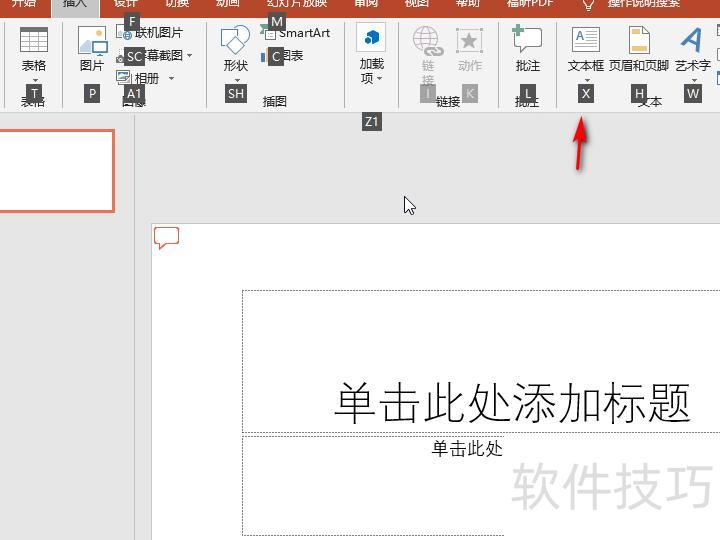Open the 切换 transitions tab
The image size is (720, 540).
click(x=177, y=4)
